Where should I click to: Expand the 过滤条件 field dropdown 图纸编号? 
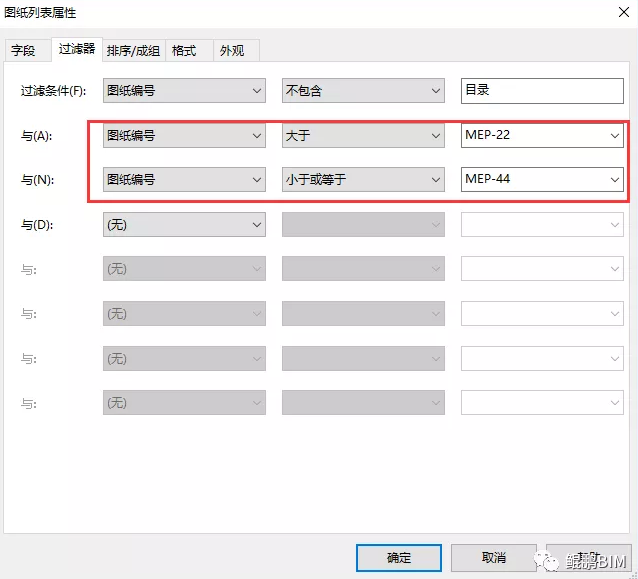[184, 90]
